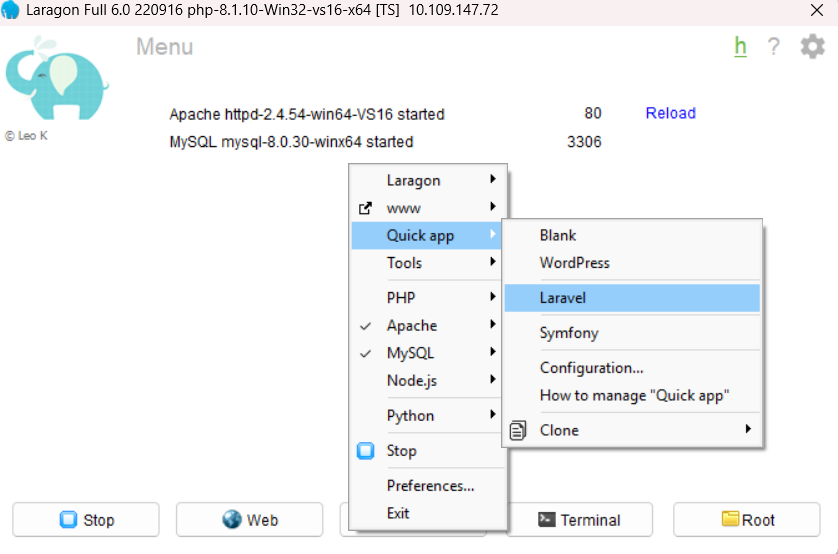Image resolution: width=838 pixels, height=554 pixels.
Task: Click the external-link icon beside www
Action: tap(366, 208)
